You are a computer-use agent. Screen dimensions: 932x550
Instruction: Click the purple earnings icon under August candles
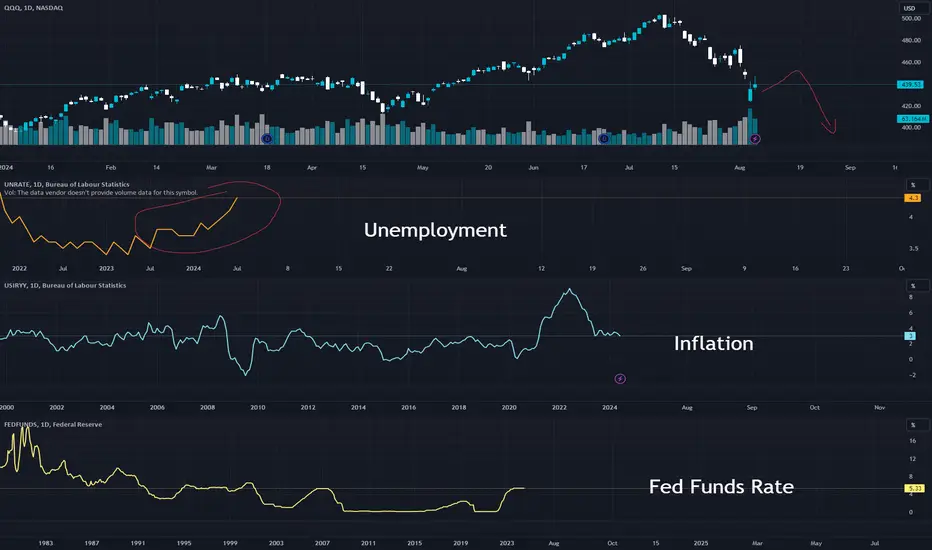pos(755,139)
